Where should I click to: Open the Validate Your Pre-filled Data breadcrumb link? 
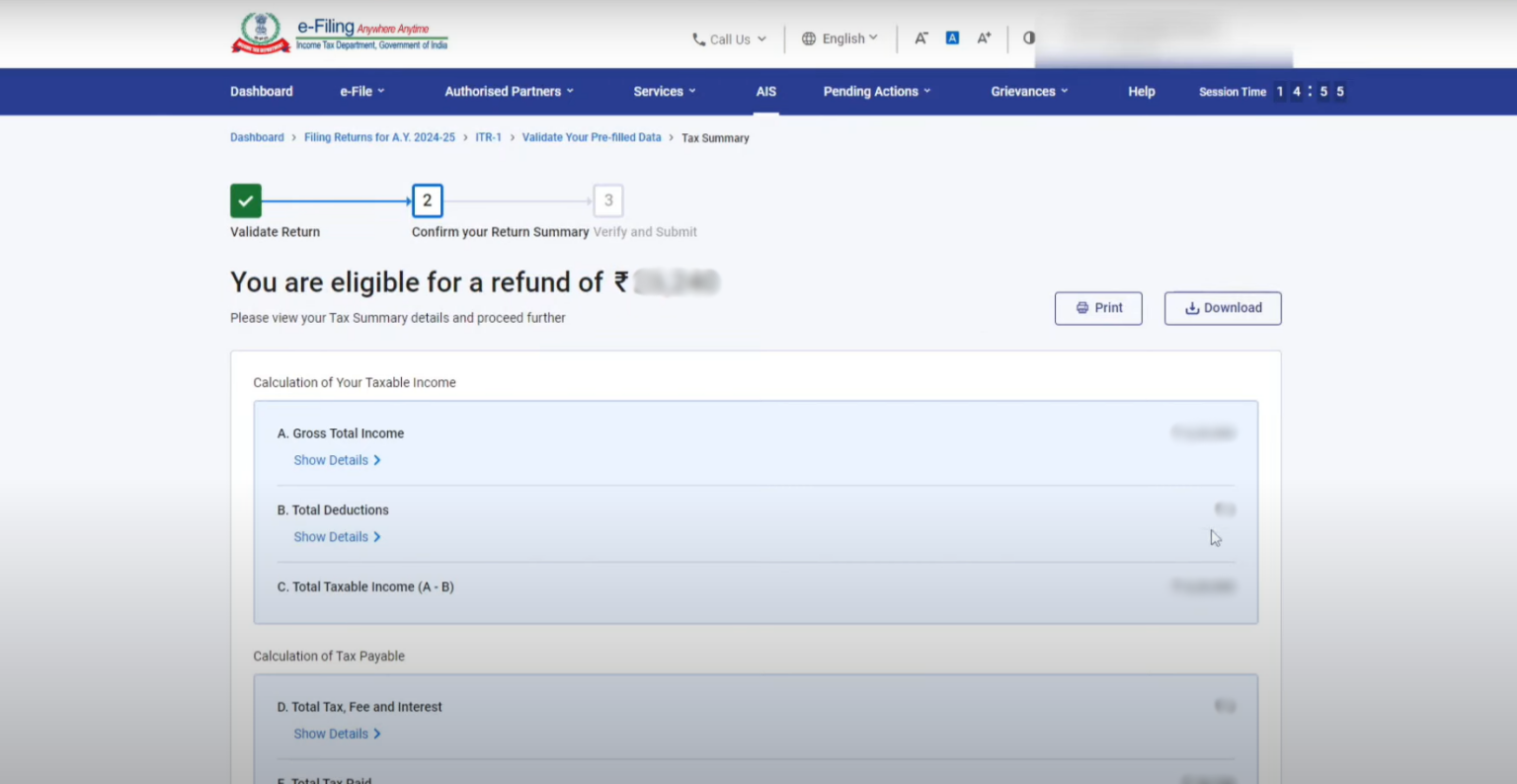point(591,137)
